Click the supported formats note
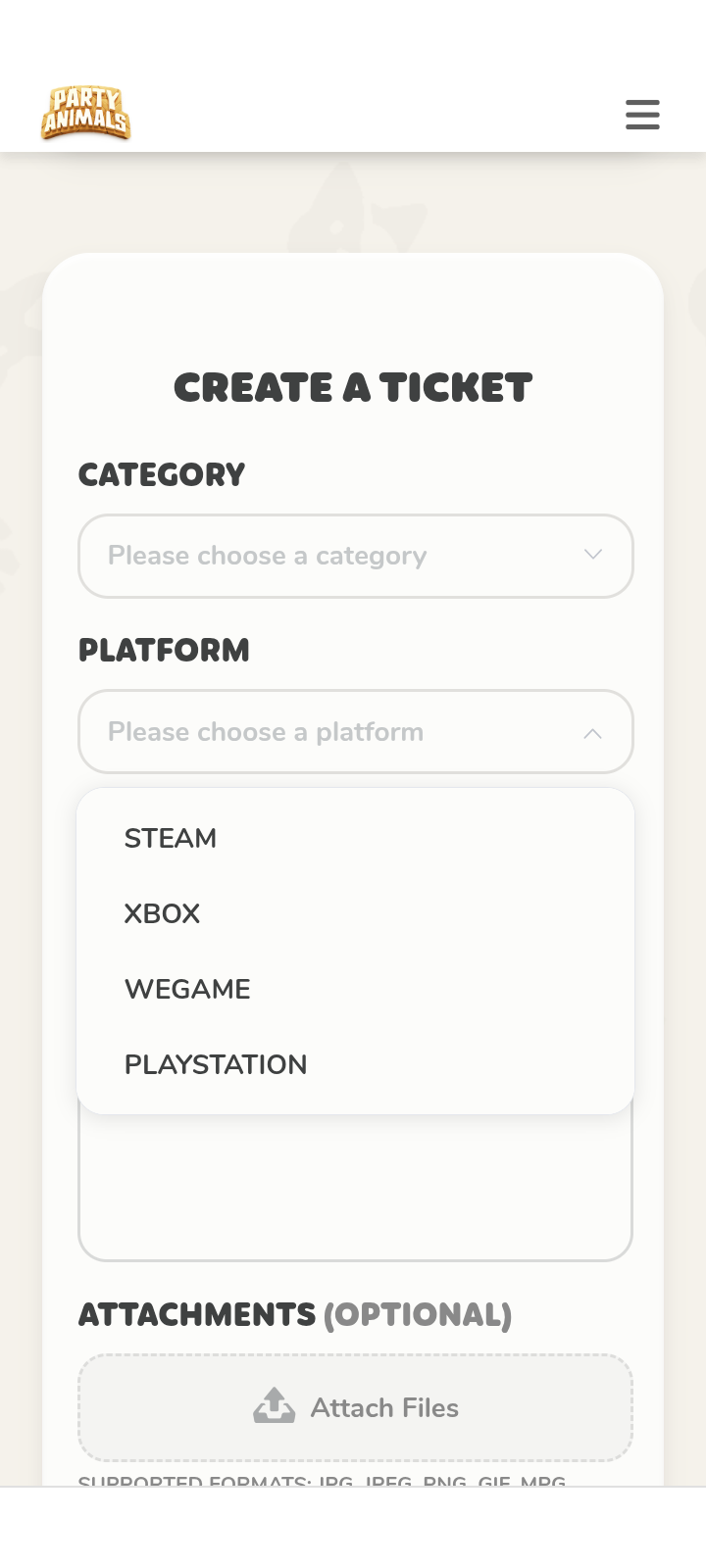706x1568 pixels. (322, 1481)
